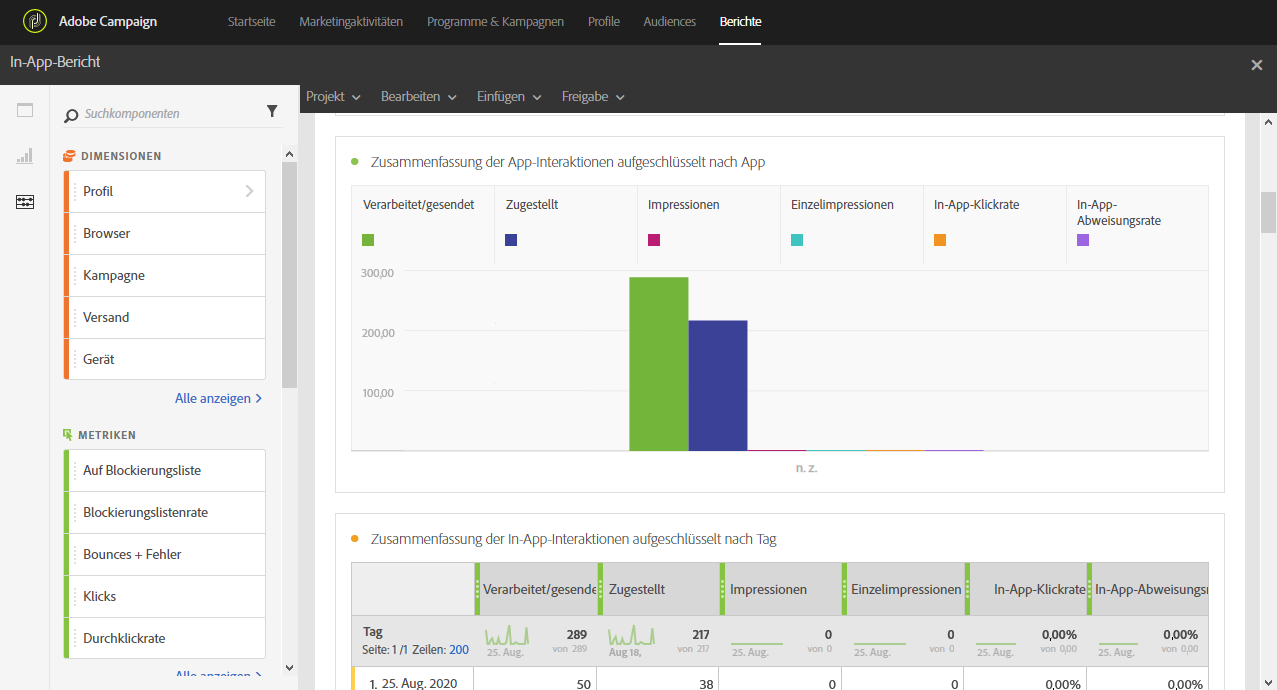The width and height of the screenshot is (1277, 690).
Task: Open the Panels icon in left rail
Action: tap(25, 111)
